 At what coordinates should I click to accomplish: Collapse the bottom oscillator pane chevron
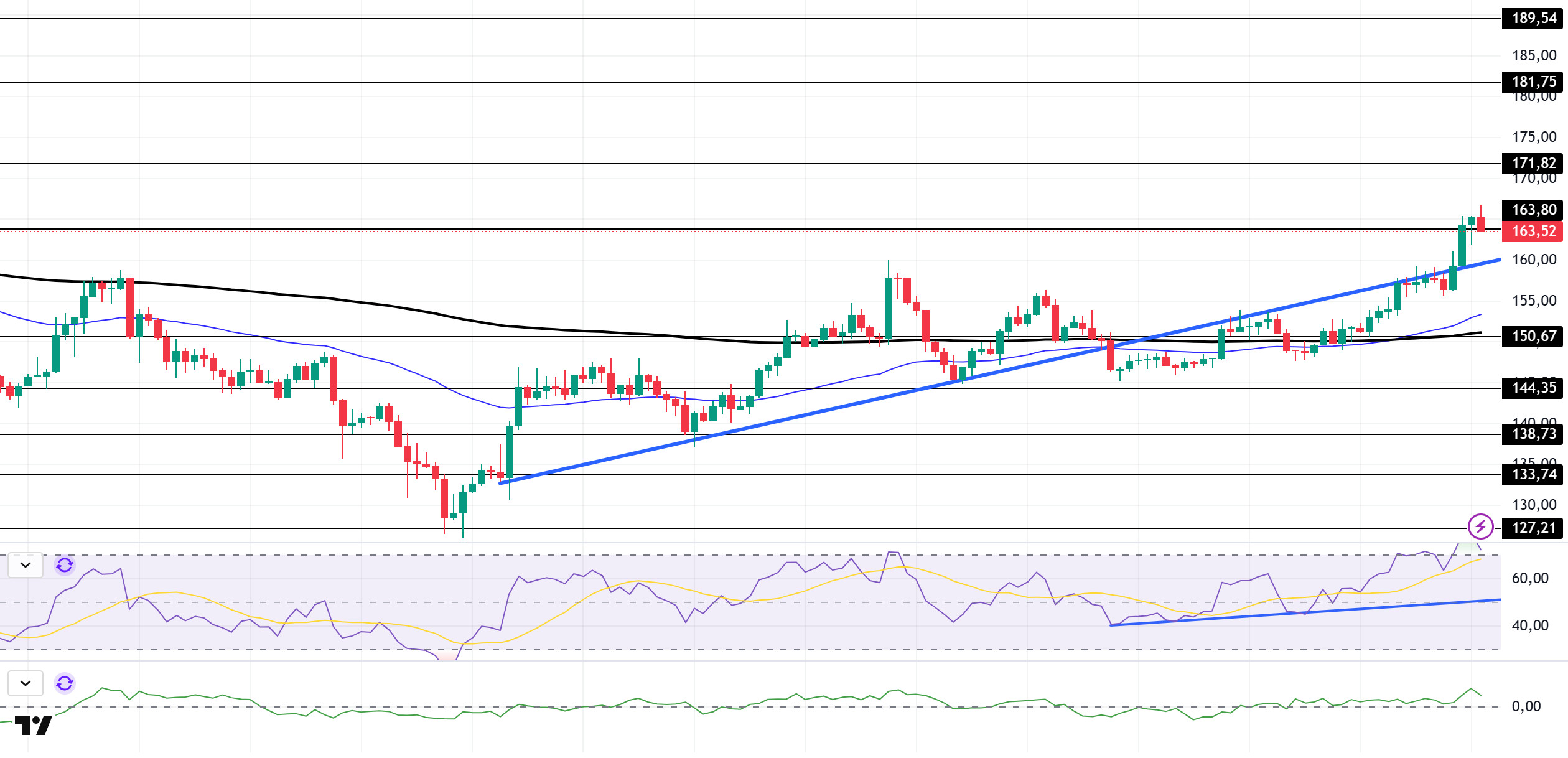click(x=26, y=683)
